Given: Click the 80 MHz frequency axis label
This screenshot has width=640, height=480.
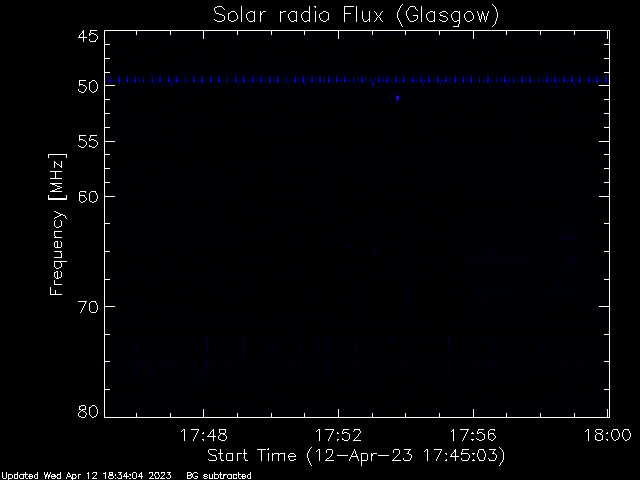Looking at the screenshot, I should [x=88, y=411].
